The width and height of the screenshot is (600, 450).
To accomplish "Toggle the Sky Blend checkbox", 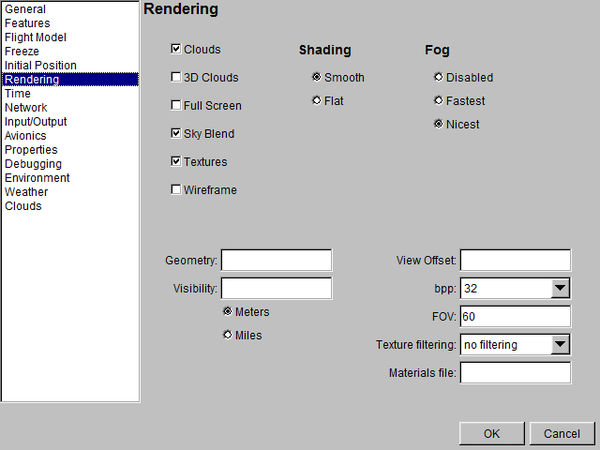I will (x=176, y=133).
